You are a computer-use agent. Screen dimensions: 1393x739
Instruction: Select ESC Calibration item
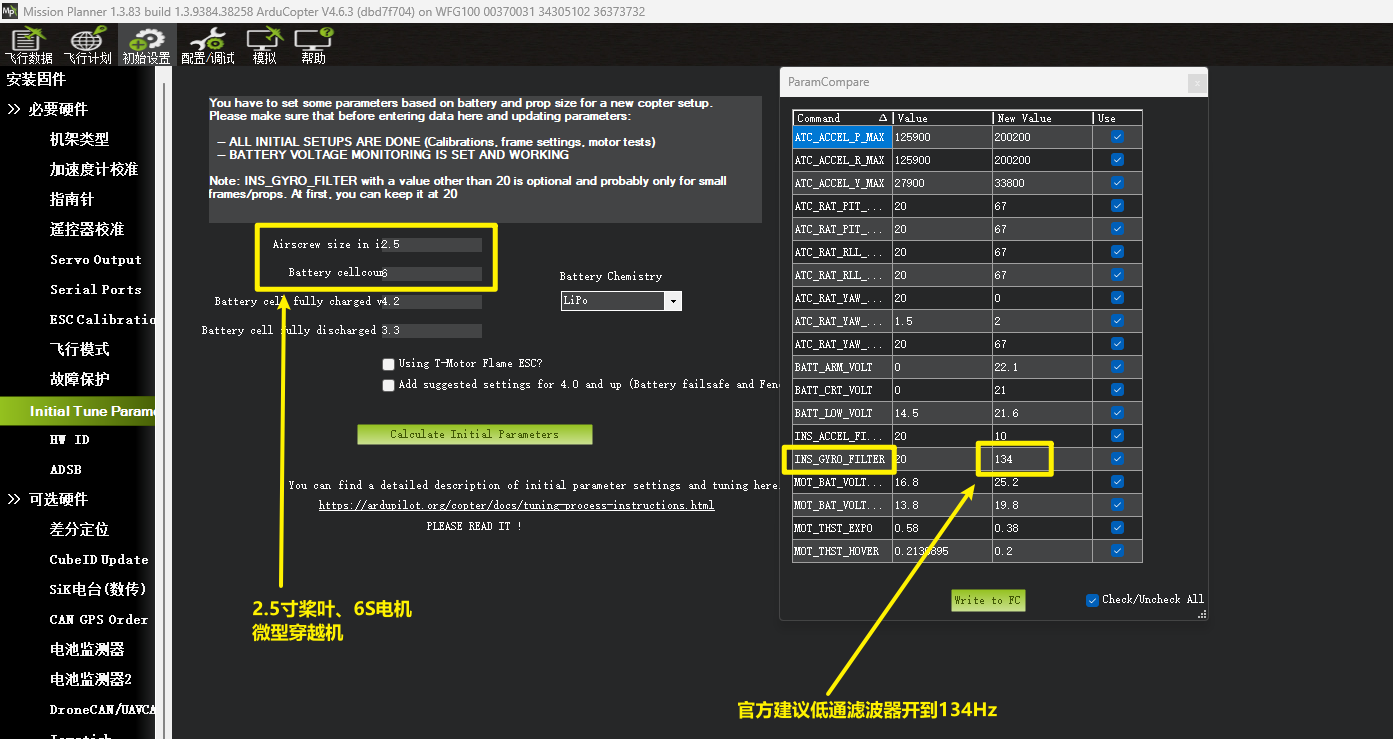pyautogui.click(x=102, y=319)
